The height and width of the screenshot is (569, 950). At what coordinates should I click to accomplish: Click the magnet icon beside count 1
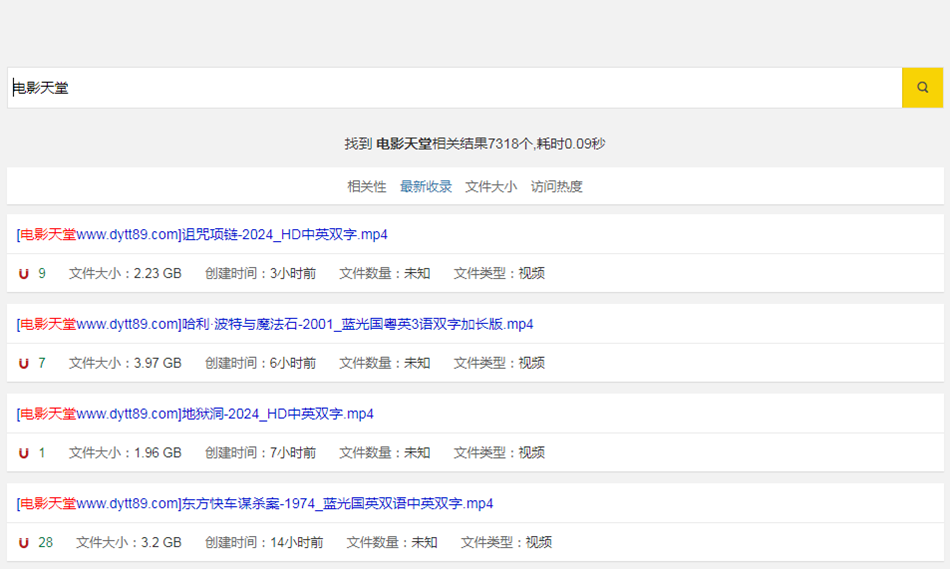coord(24,453)
